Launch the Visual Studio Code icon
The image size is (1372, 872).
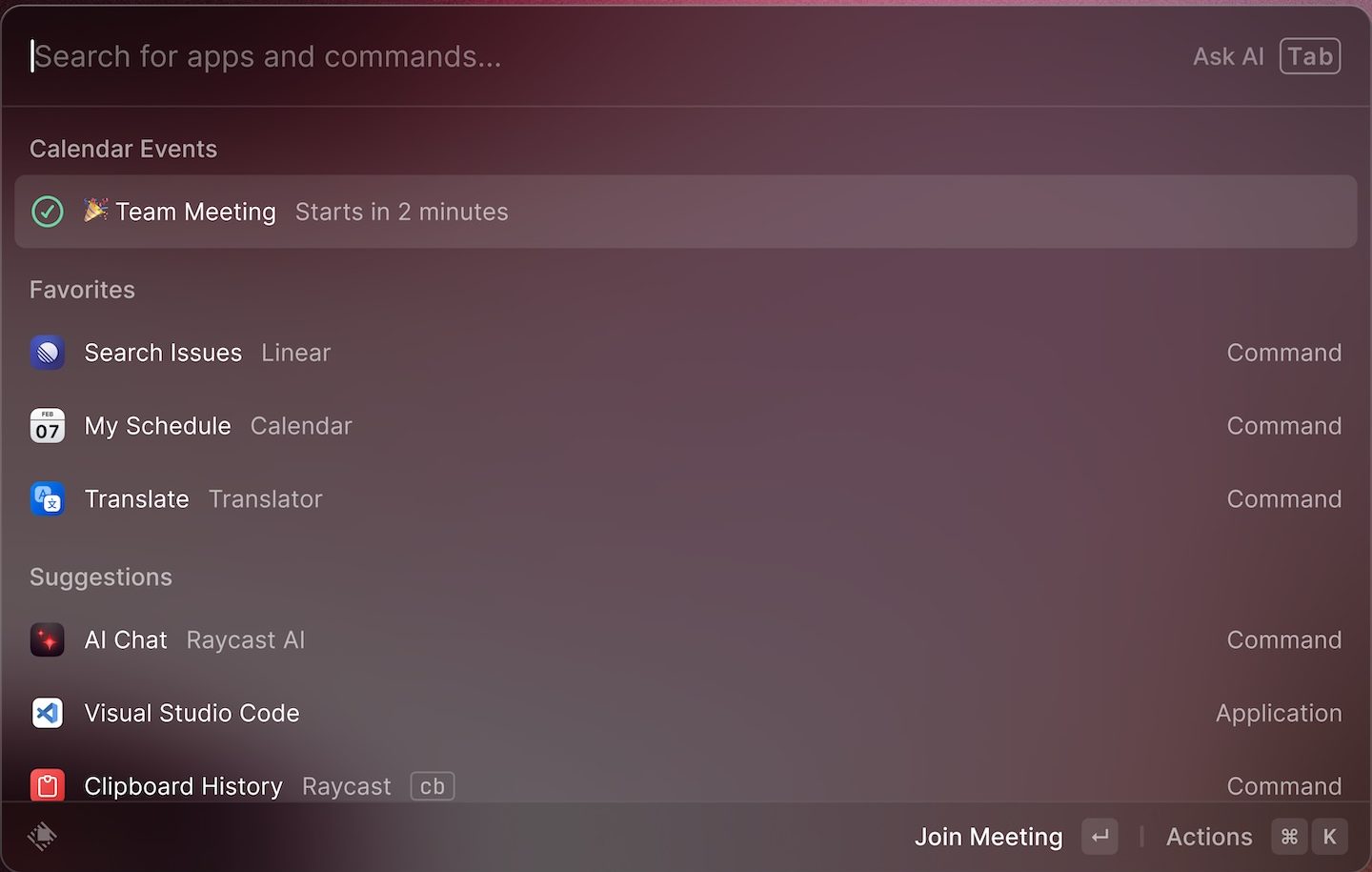point(48,713)
